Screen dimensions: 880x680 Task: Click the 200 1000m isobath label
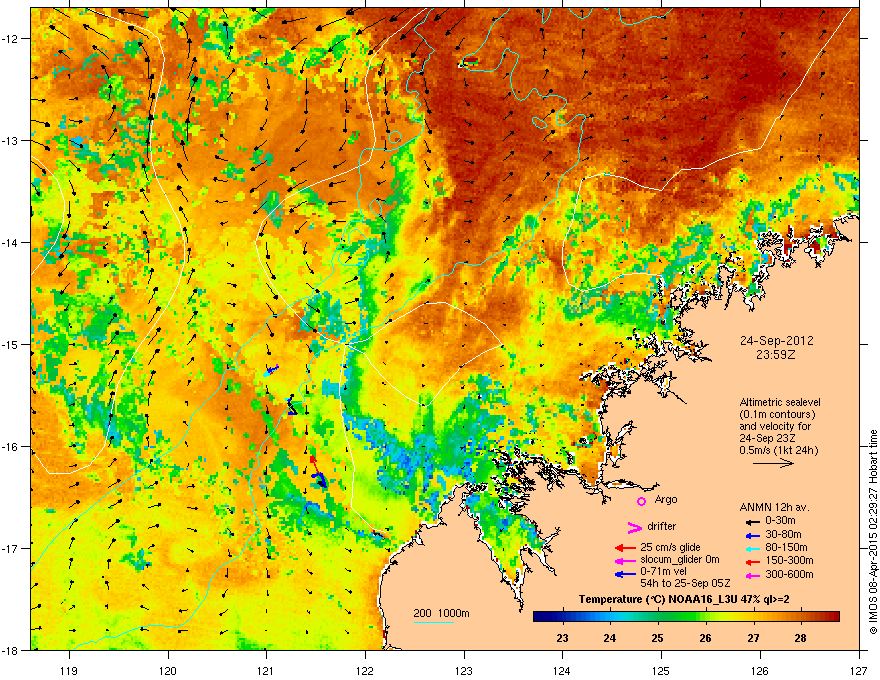[441, 613]
